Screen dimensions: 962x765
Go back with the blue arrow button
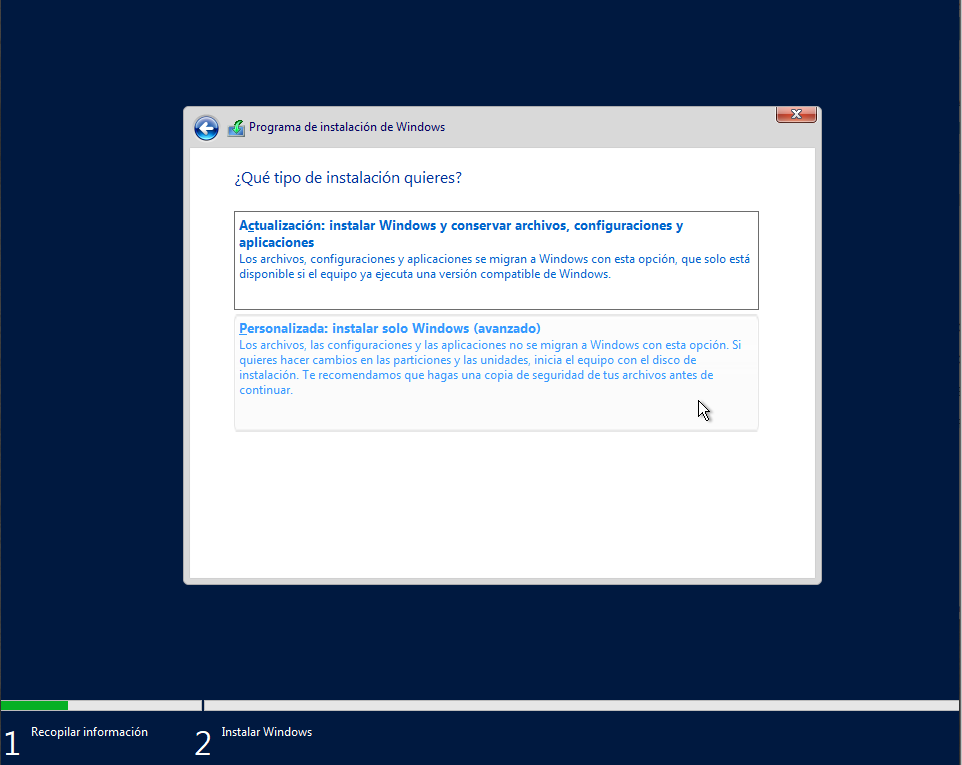[206, 128]
